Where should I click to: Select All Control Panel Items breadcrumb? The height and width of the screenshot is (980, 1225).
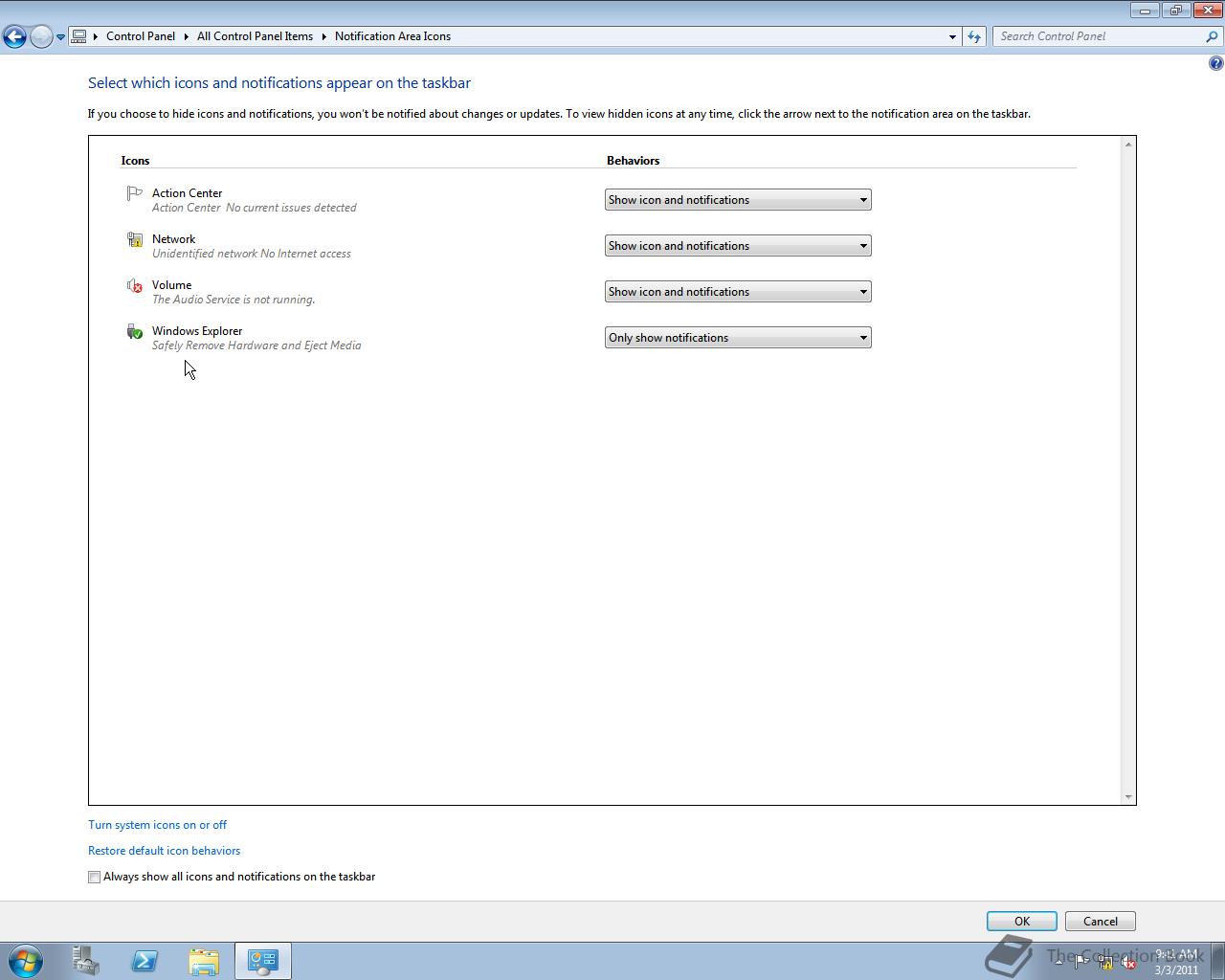[255, 36]
